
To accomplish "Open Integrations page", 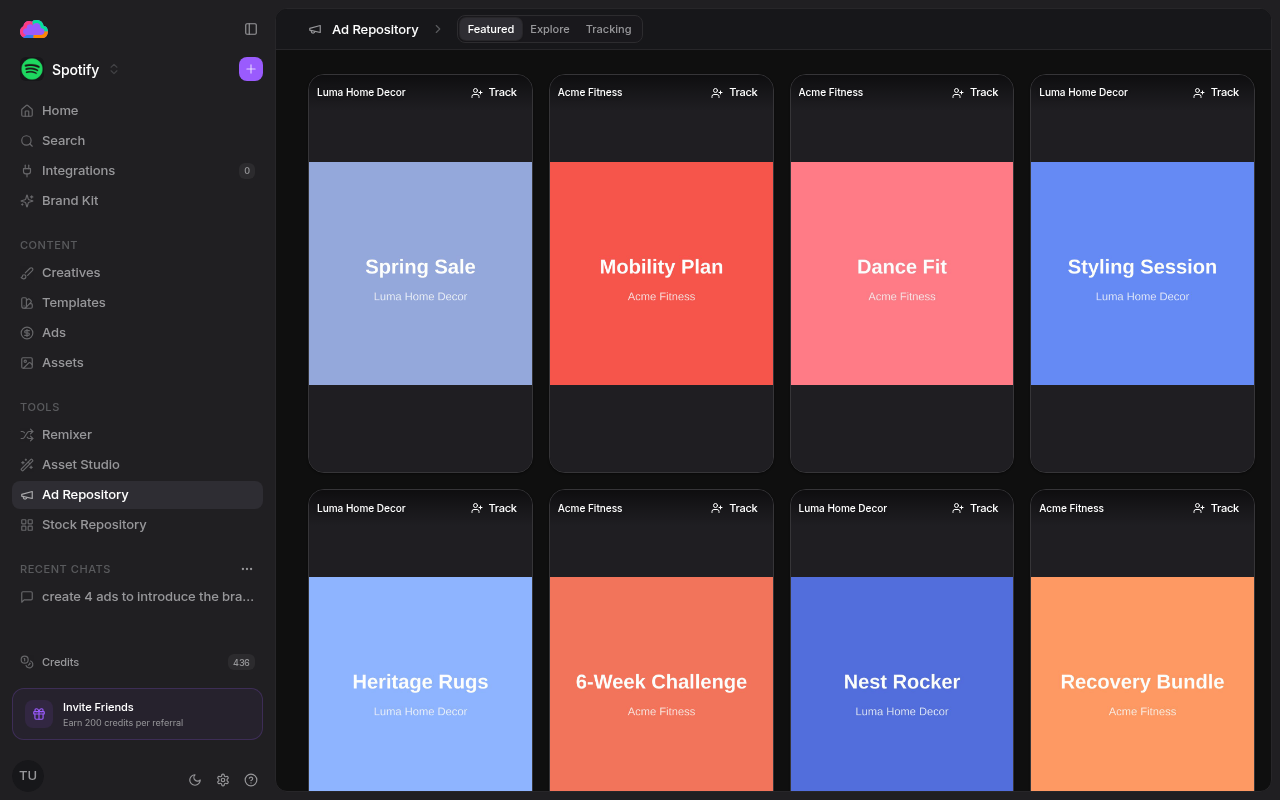I will 137,170.
